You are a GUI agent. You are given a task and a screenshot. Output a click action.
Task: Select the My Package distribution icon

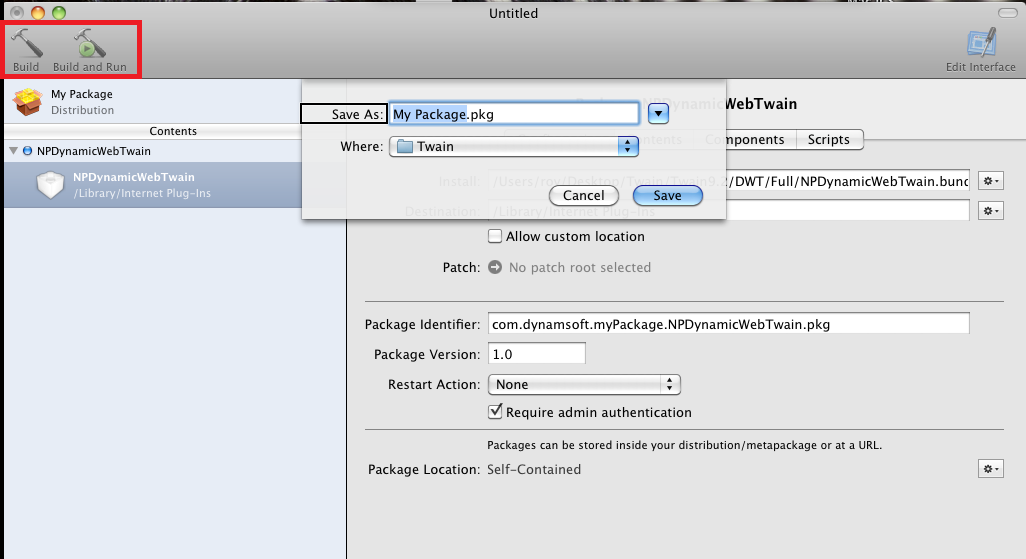[x=26, y=102]
